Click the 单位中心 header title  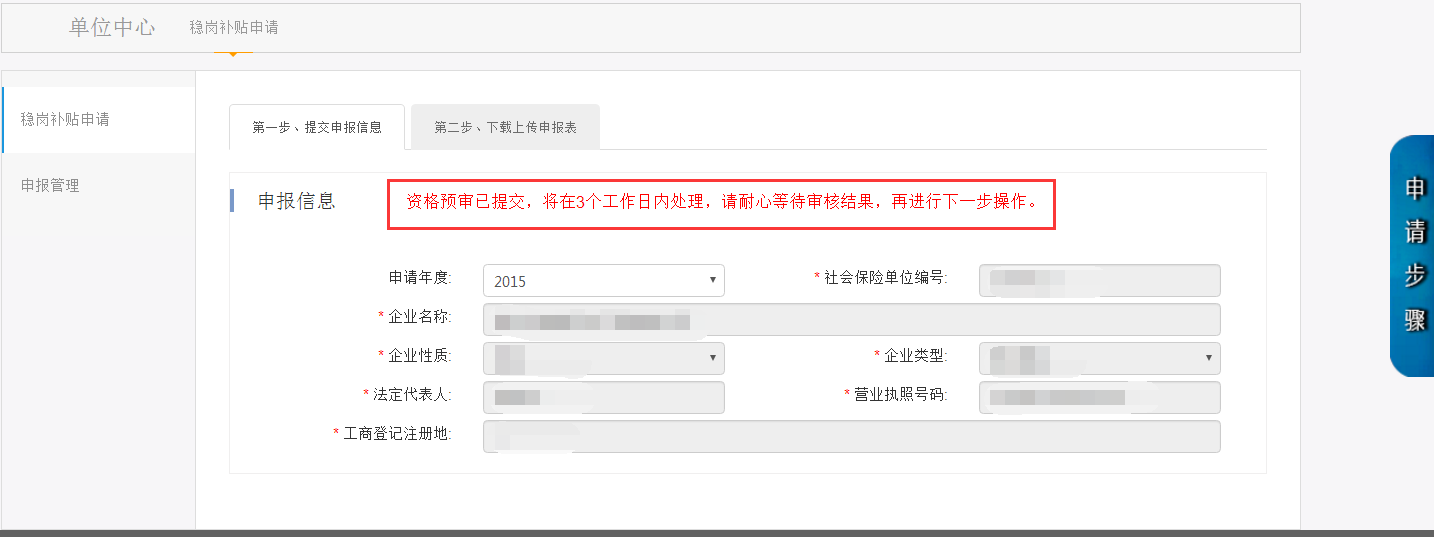112,27
